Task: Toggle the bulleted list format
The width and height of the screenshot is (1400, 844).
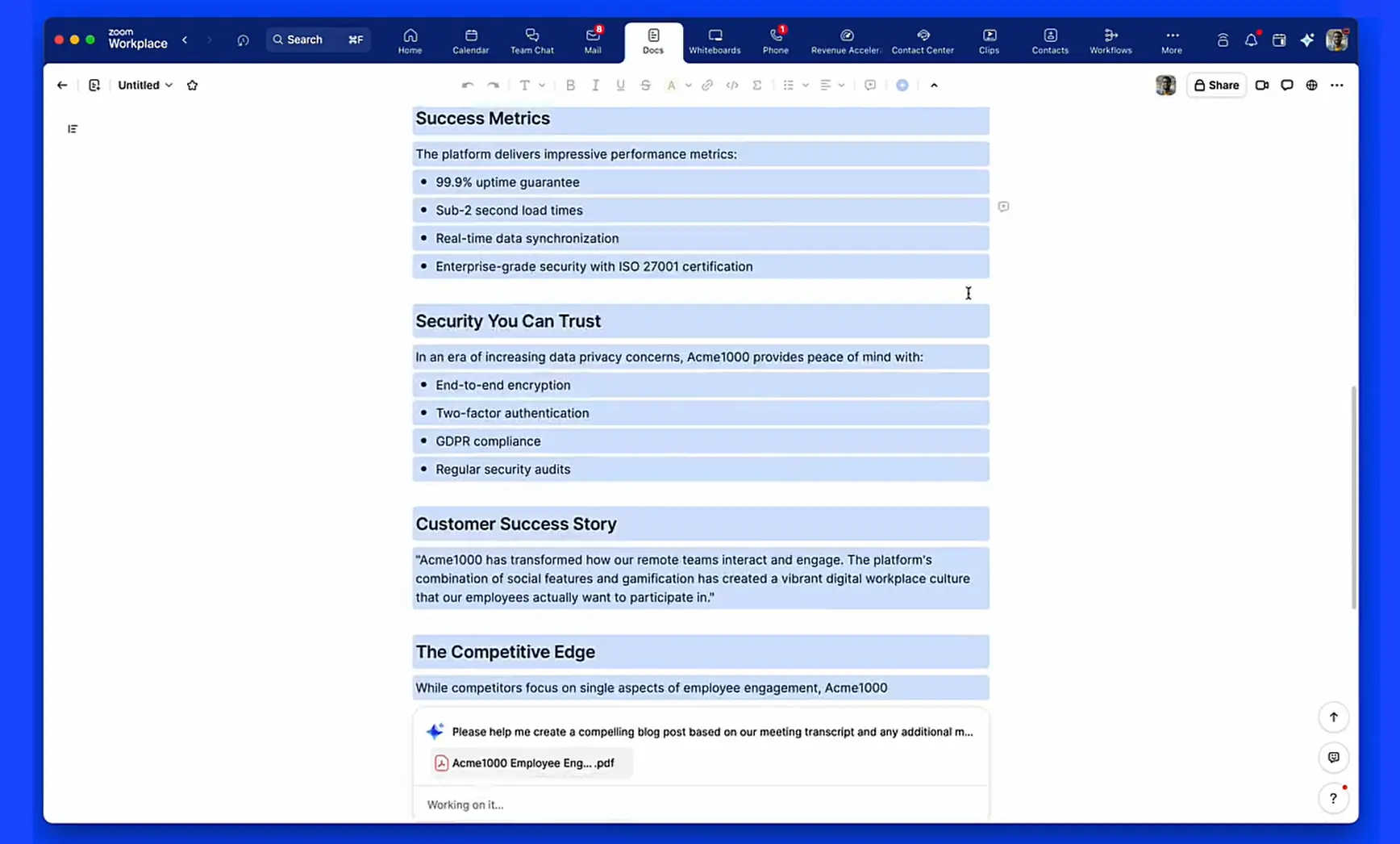Action: [x=789, y=85]
